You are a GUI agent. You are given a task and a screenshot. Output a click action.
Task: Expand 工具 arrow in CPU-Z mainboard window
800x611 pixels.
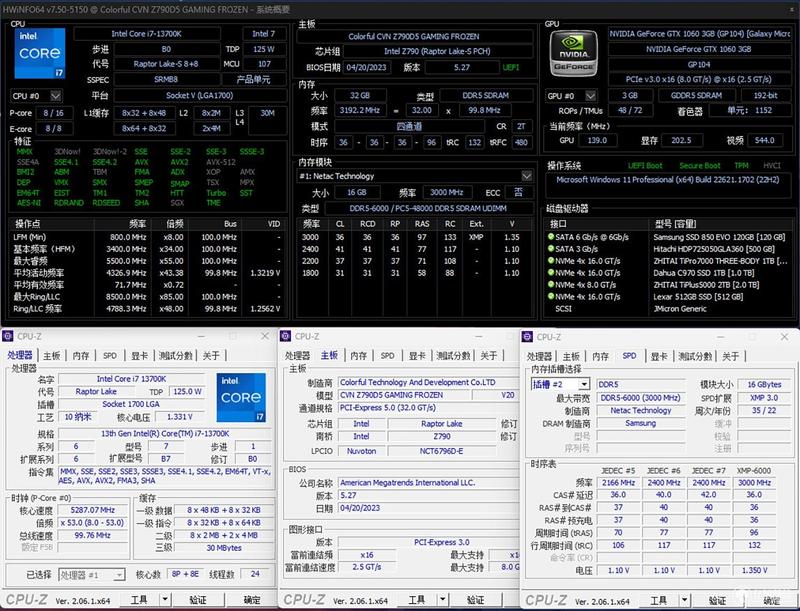pos(443,599)
